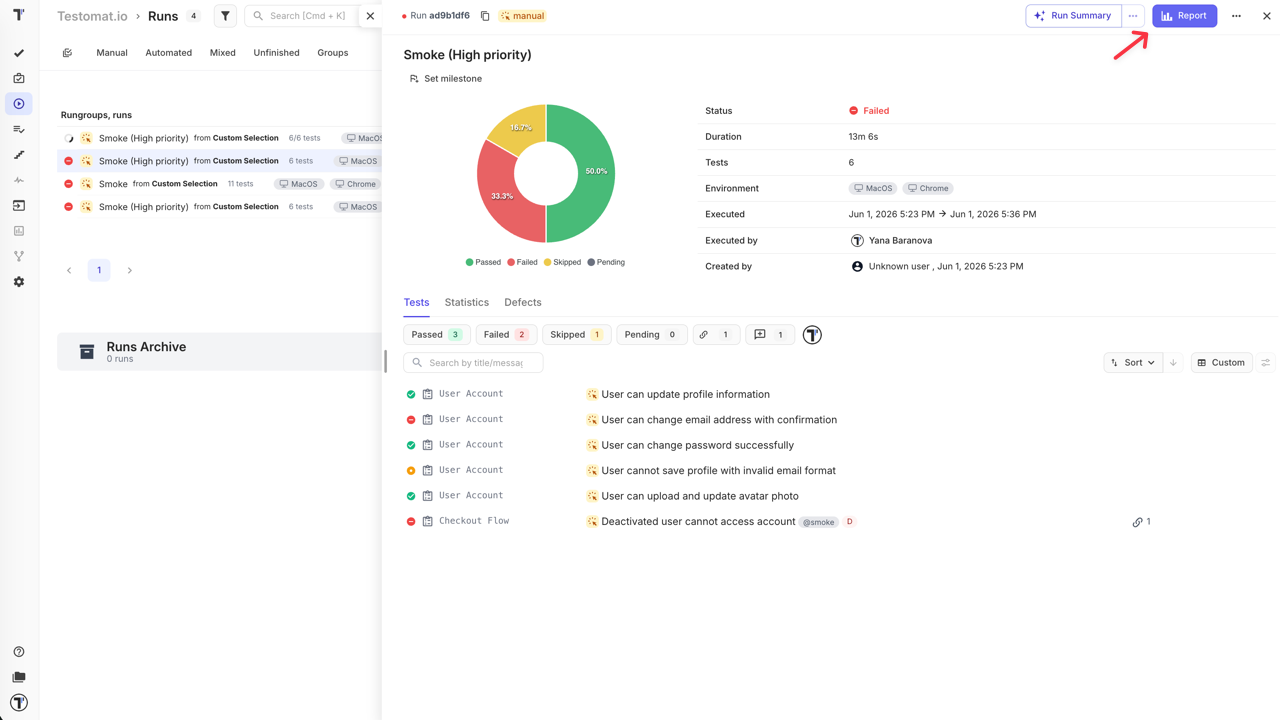
Task: Open the clipboard-check sidebar icon
Action: coord(19,78)
